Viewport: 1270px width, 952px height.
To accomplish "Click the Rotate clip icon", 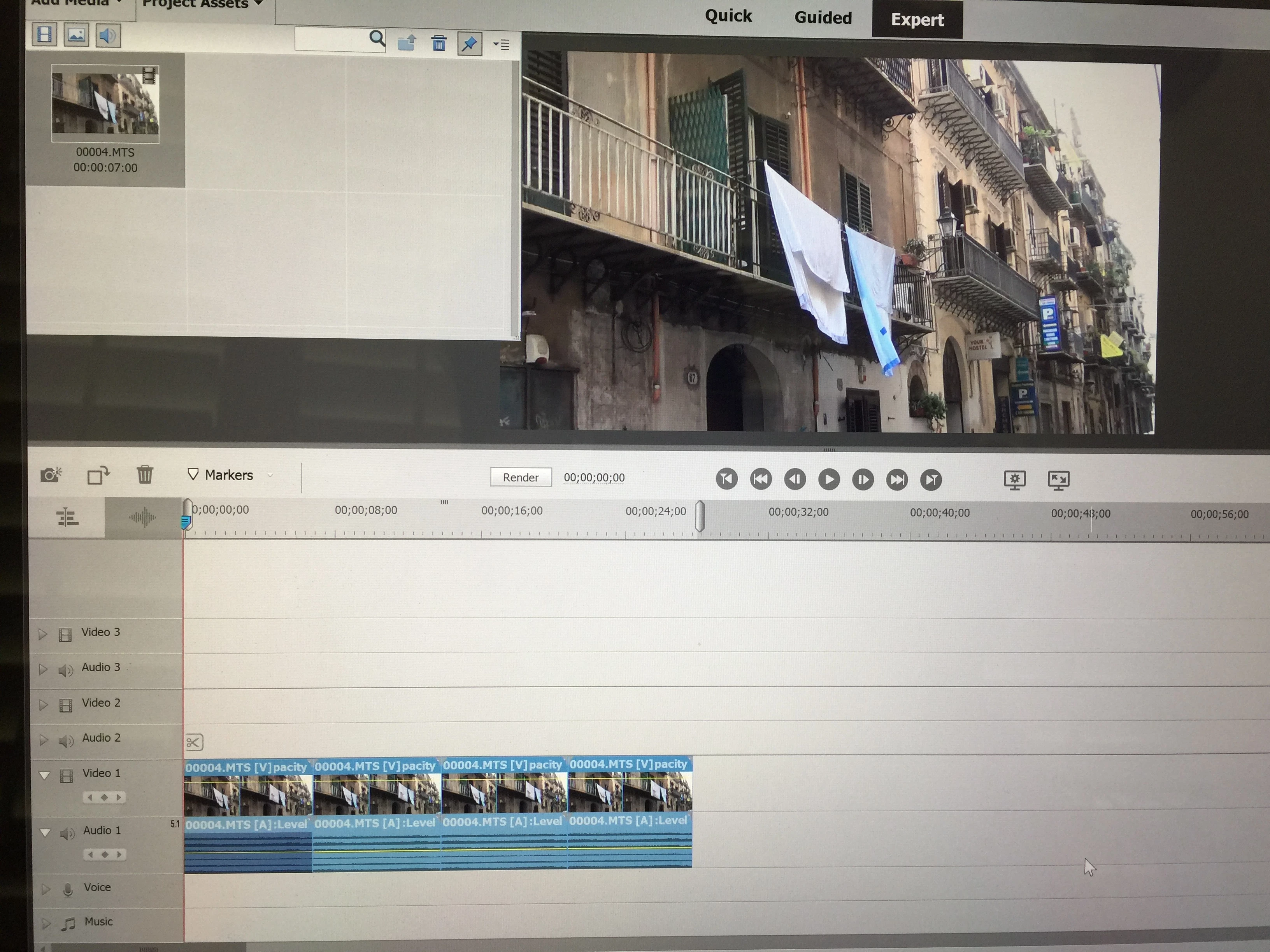I will 98,475.
